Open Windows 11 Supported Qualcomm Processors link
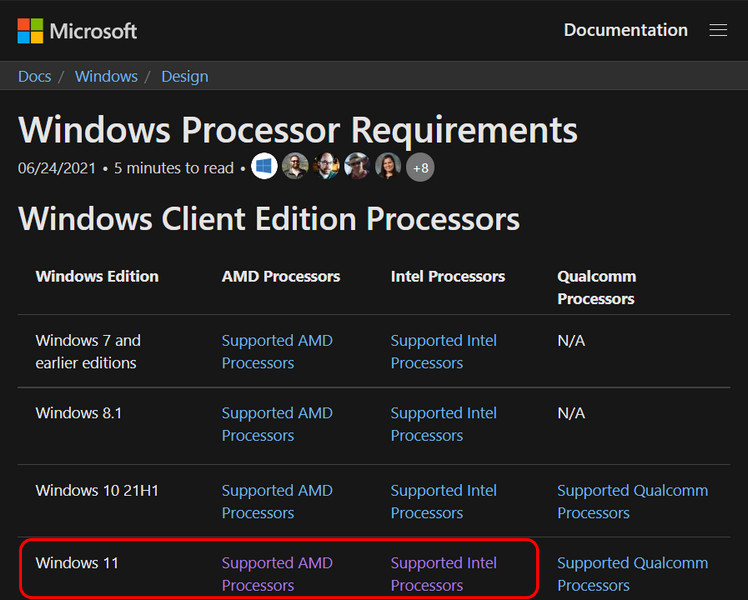This screenshot has width=748, height=600. point(632,574)
